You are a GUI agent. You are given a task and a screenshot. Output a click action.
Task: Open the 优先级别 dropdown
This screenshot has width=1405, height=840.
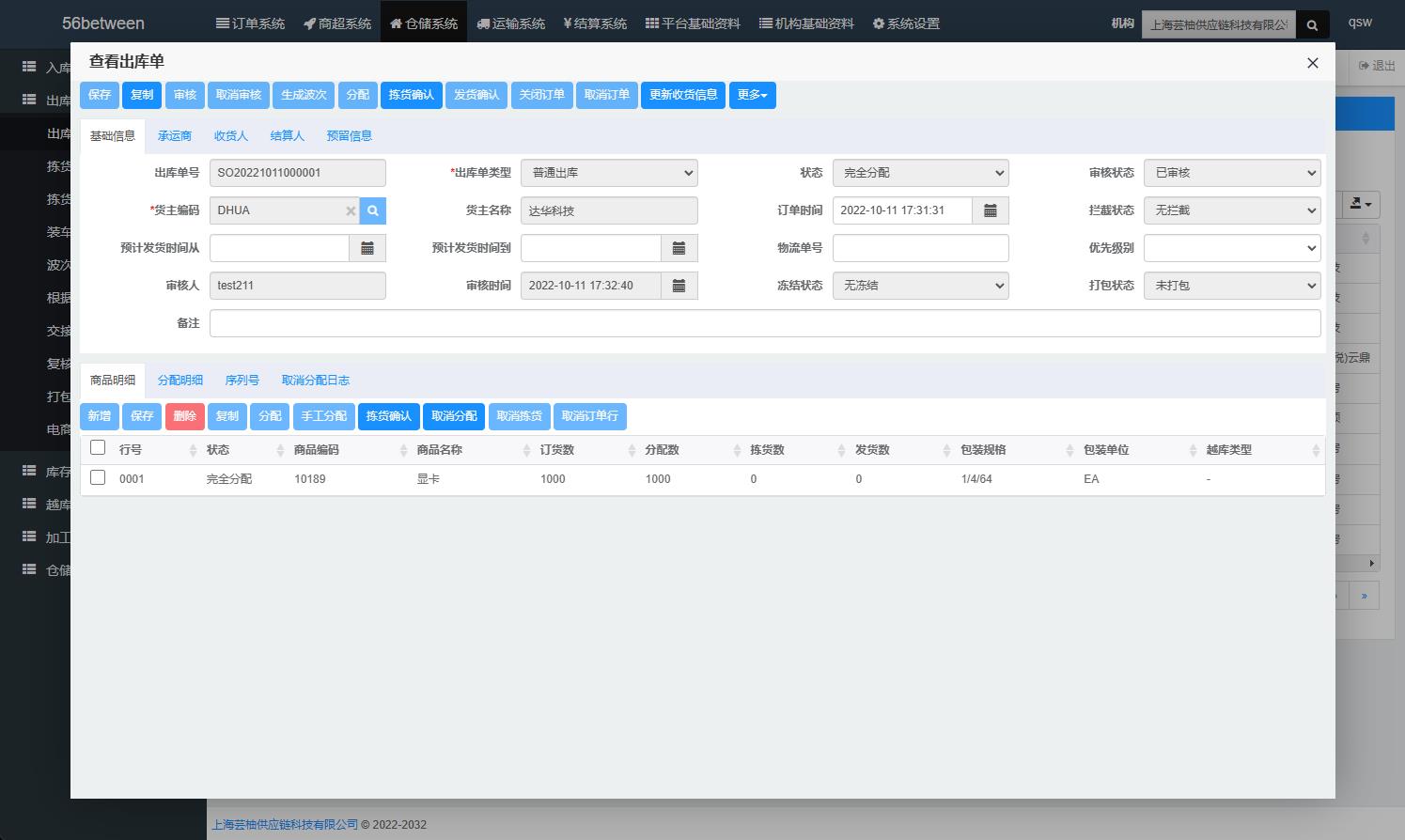[1232, 248]
